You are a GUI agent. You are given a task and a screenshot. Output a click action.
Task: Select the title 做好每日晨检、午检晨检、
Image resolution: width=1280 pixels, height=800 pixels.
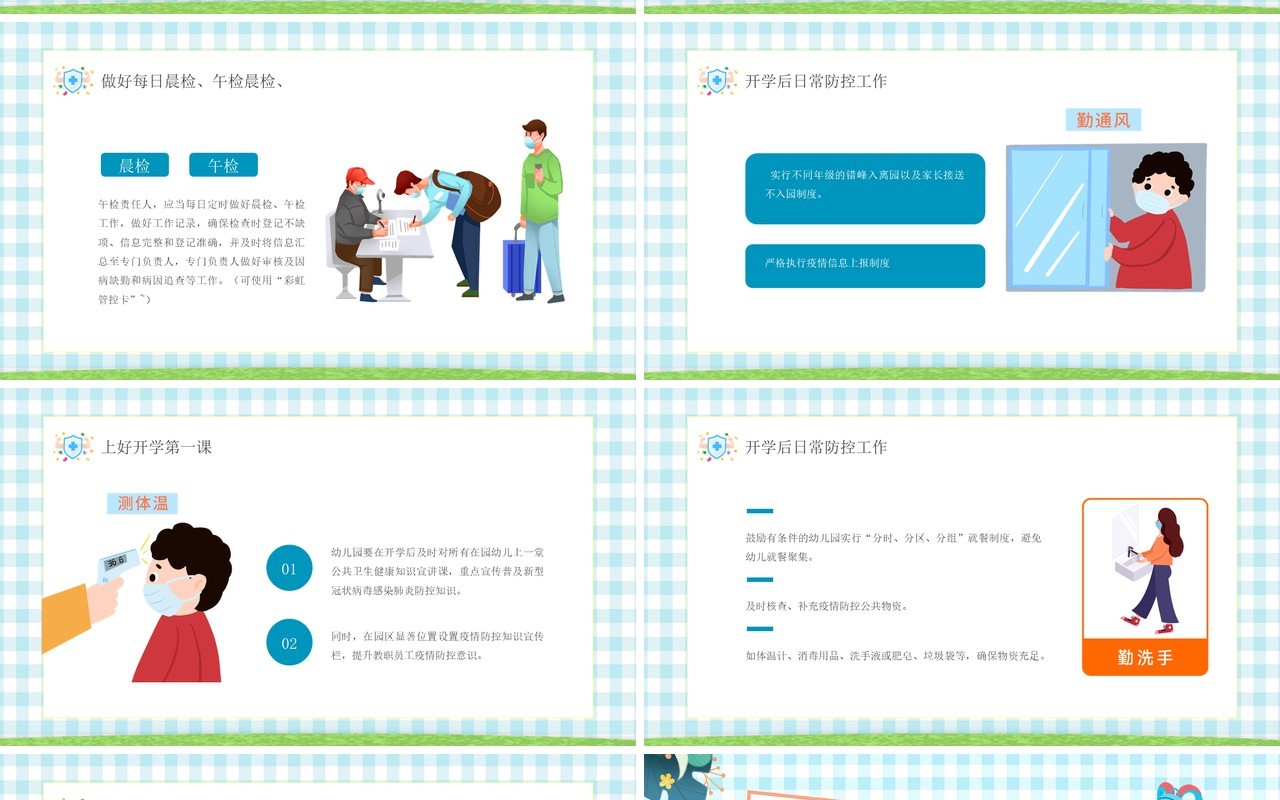(x=193, y=81)
